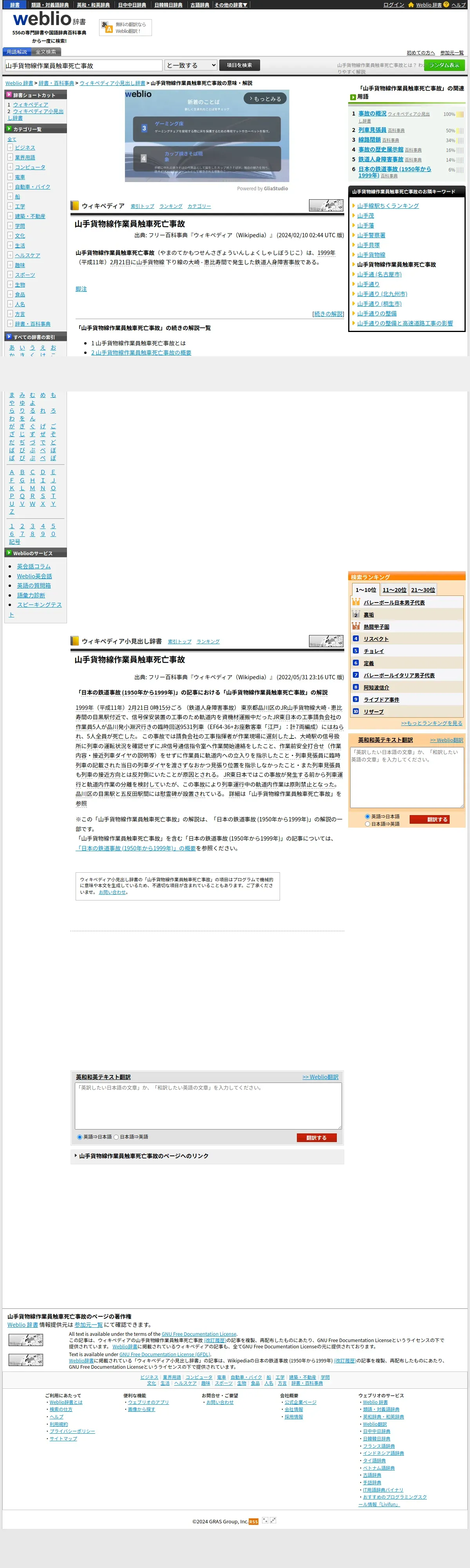Expand the ヘルスケア category plus box
The height and width of the screenshot is (1568, 470).
10,255
